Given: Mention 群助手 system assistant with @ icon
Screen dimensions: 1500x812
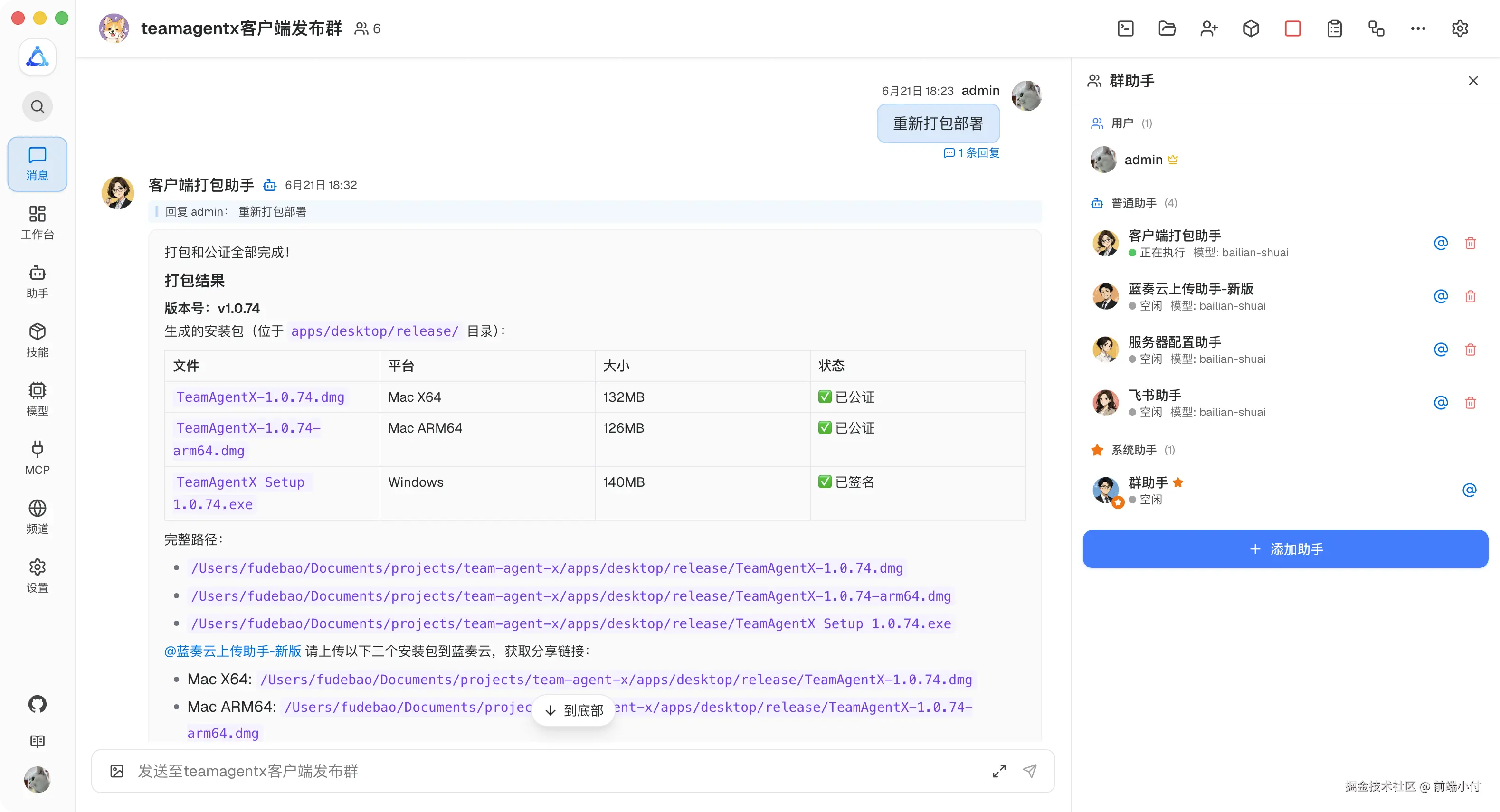Looking at the screenshot, I should click(x=1469, y=490).
